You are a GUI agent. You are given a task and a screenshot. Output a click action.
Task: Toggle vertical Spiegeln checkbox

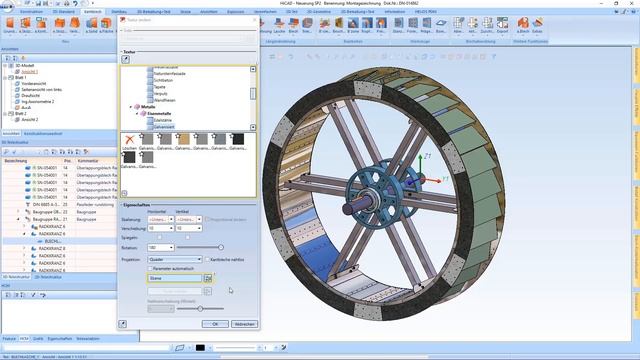187,237
